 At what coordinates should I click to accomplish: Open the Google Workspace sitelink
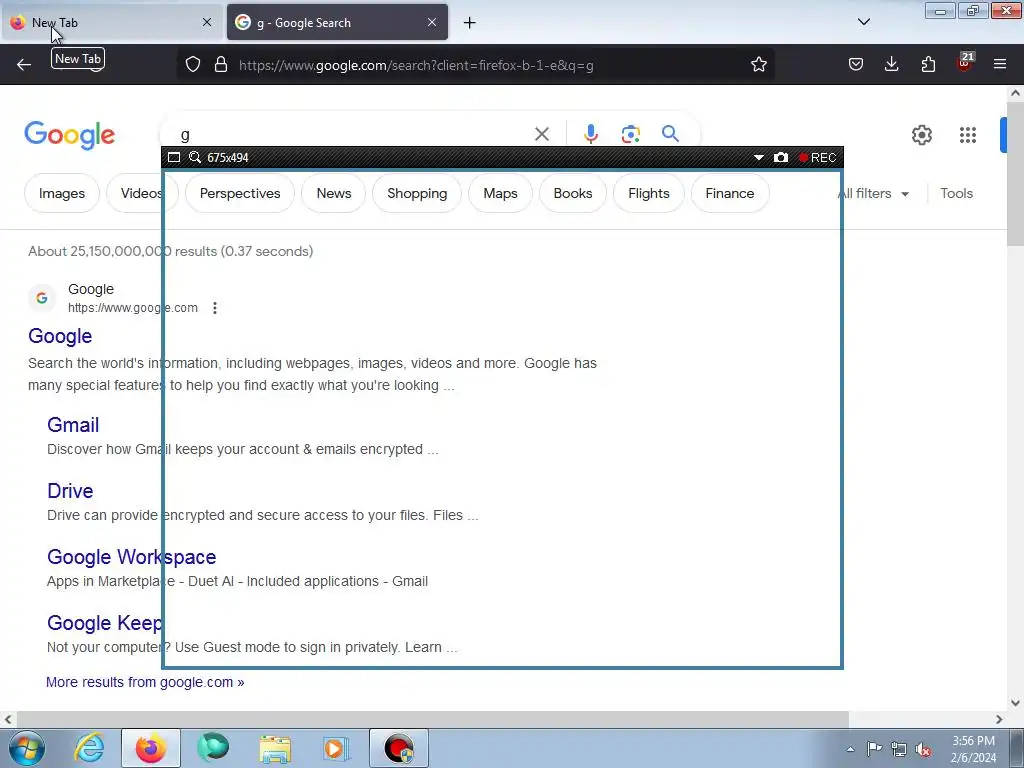coord(131,556)
